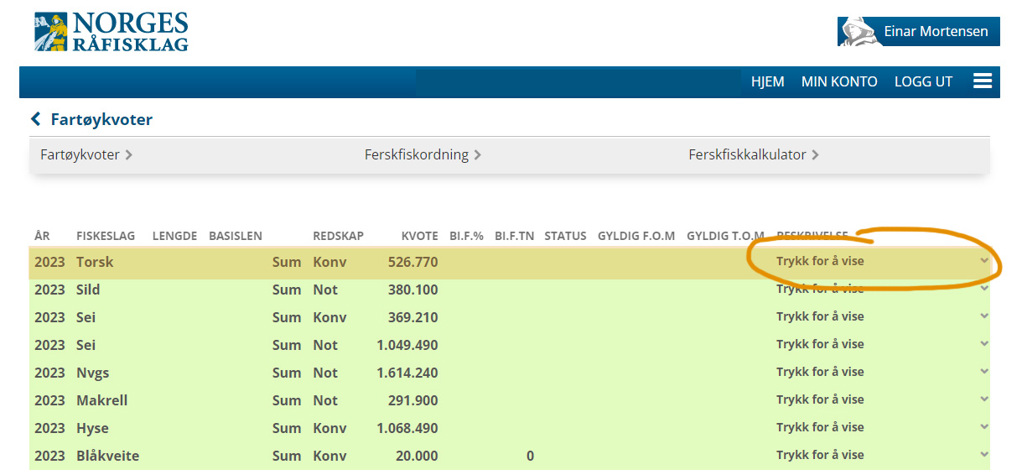Viewport: 1022px width, 474px height.
Task: Click the back arrow beside Fartøykvoter heading
Action: coord(37,120)
